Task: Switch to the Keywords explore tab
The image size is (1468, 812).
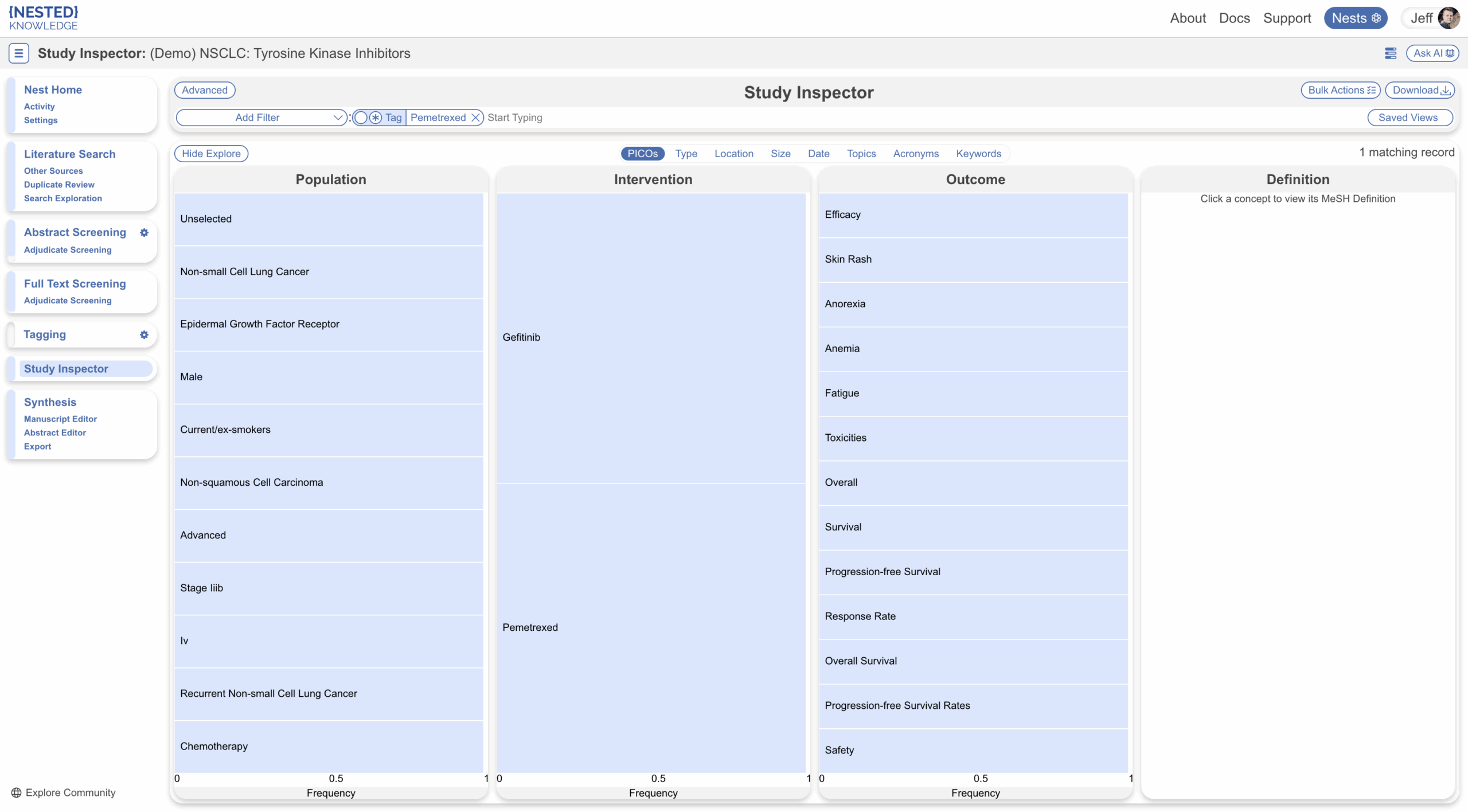Action: 978,154
